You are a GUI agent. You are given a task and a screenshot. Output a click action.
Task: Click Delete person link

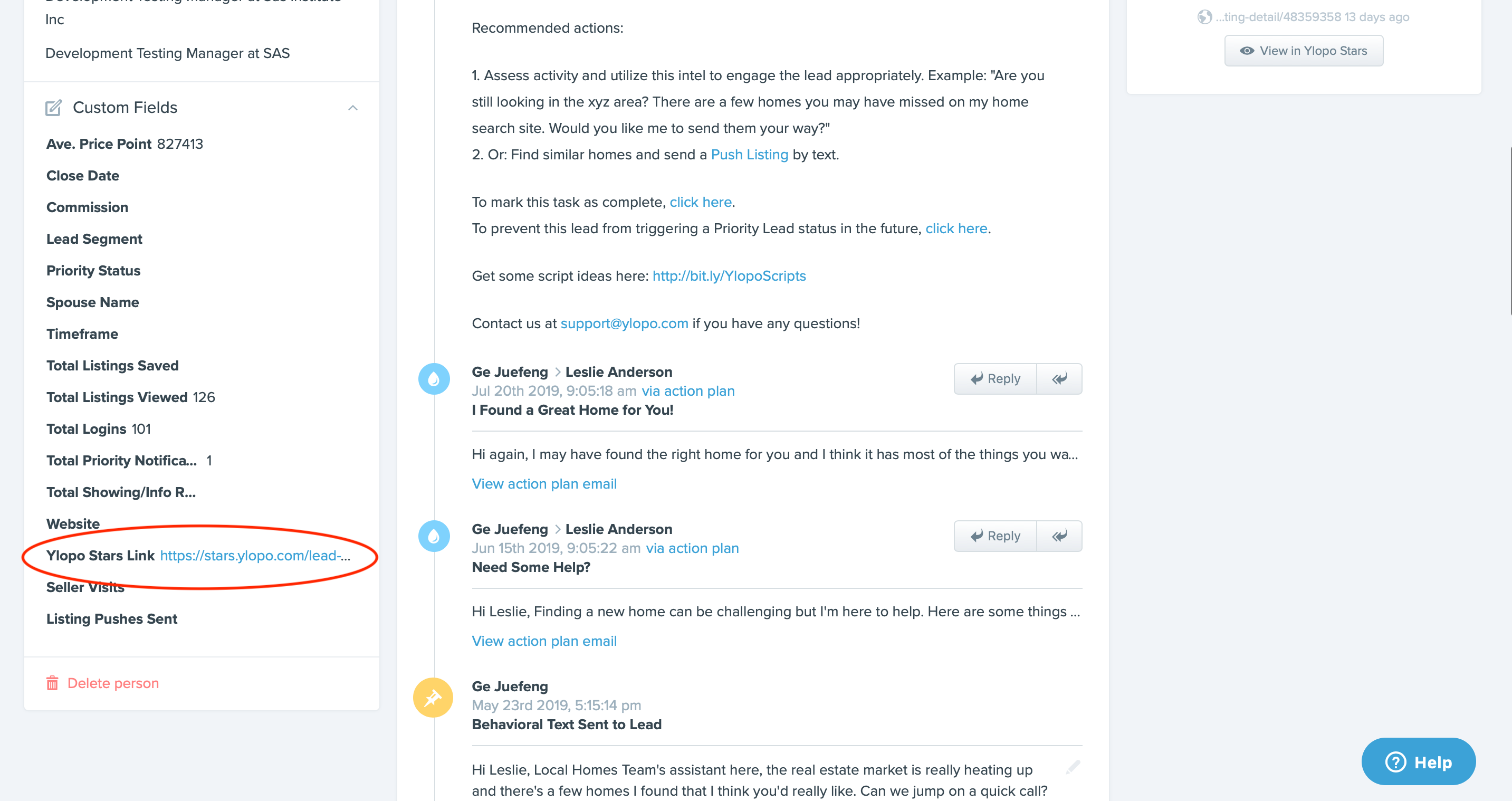coord(113,683)
